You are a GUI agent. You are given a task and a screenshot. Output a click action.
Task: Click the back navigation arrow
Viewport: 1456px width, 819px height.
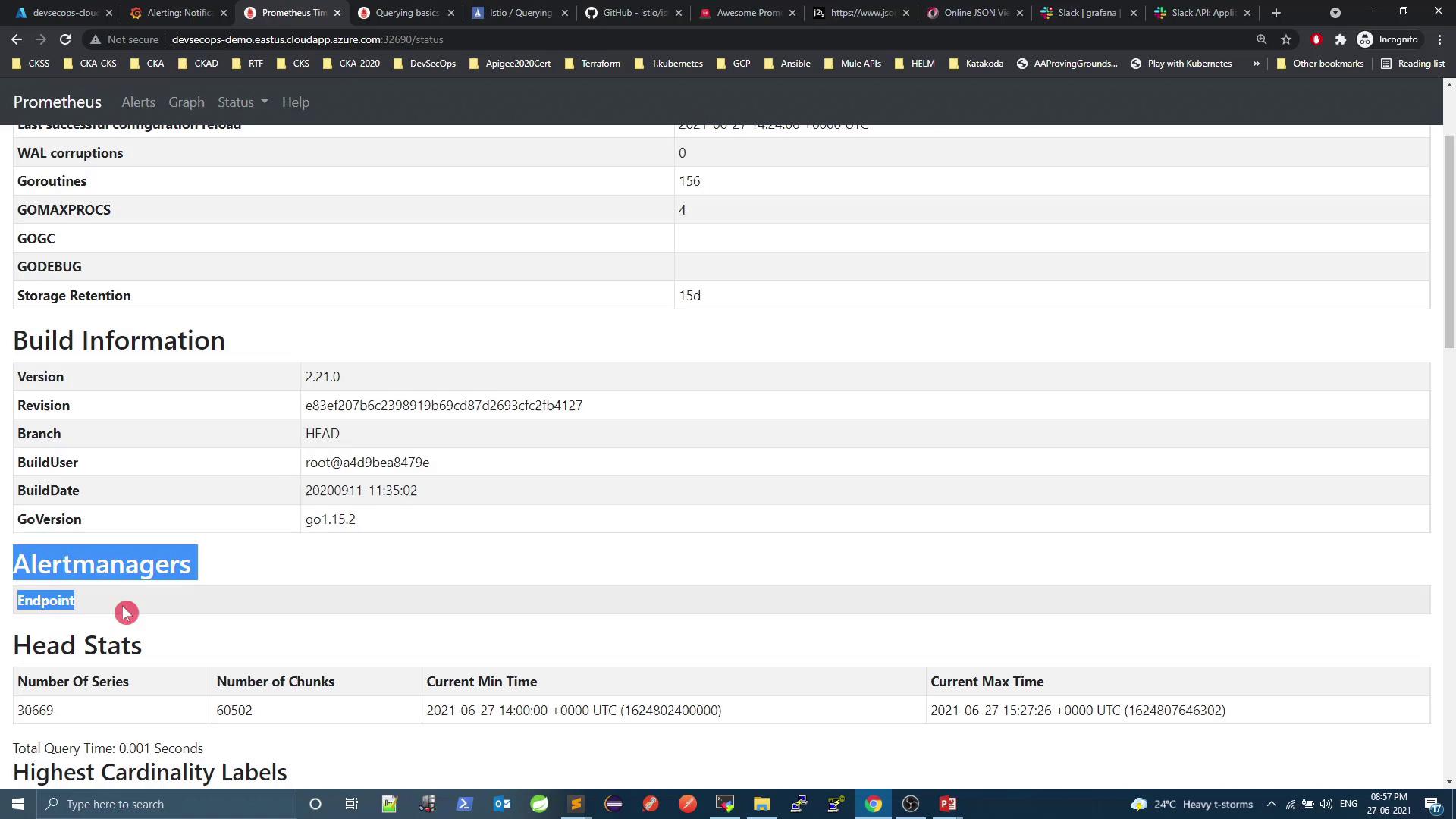pyautogui.click(x=17, y=39)
